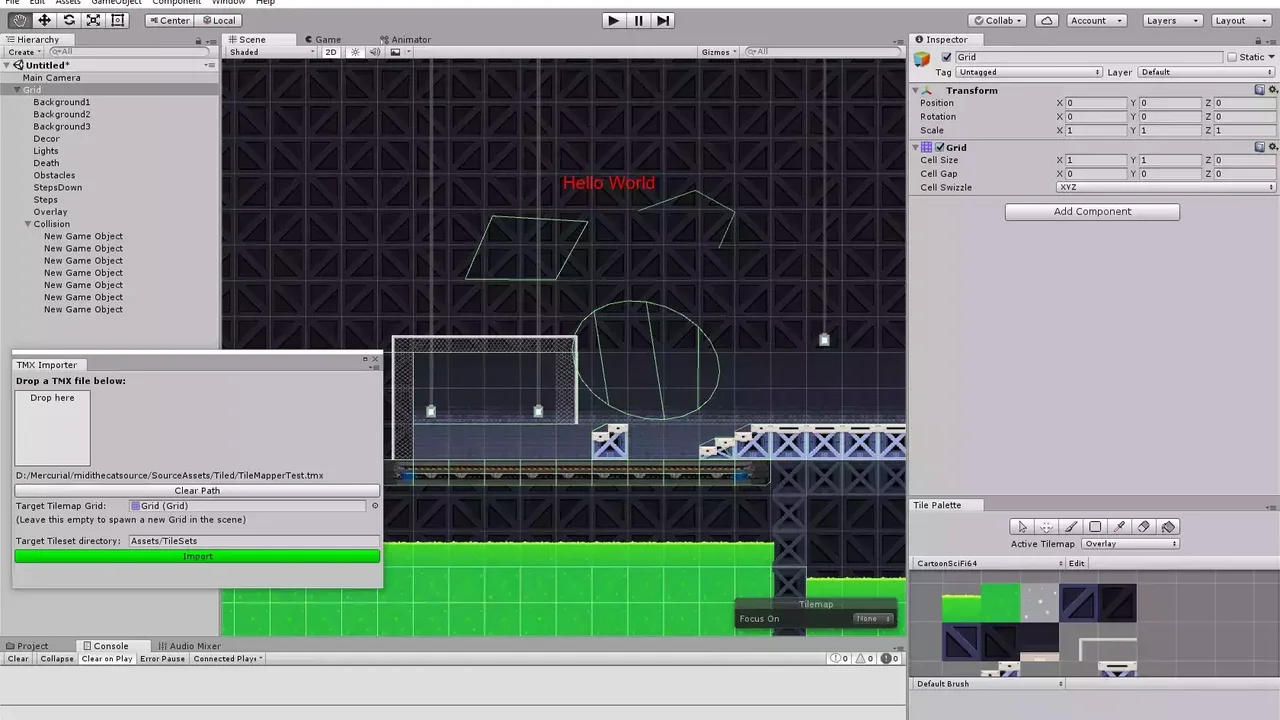Open the Grid component help book icon
Screen dimensions: 1280x720
tap(1260, 147)
